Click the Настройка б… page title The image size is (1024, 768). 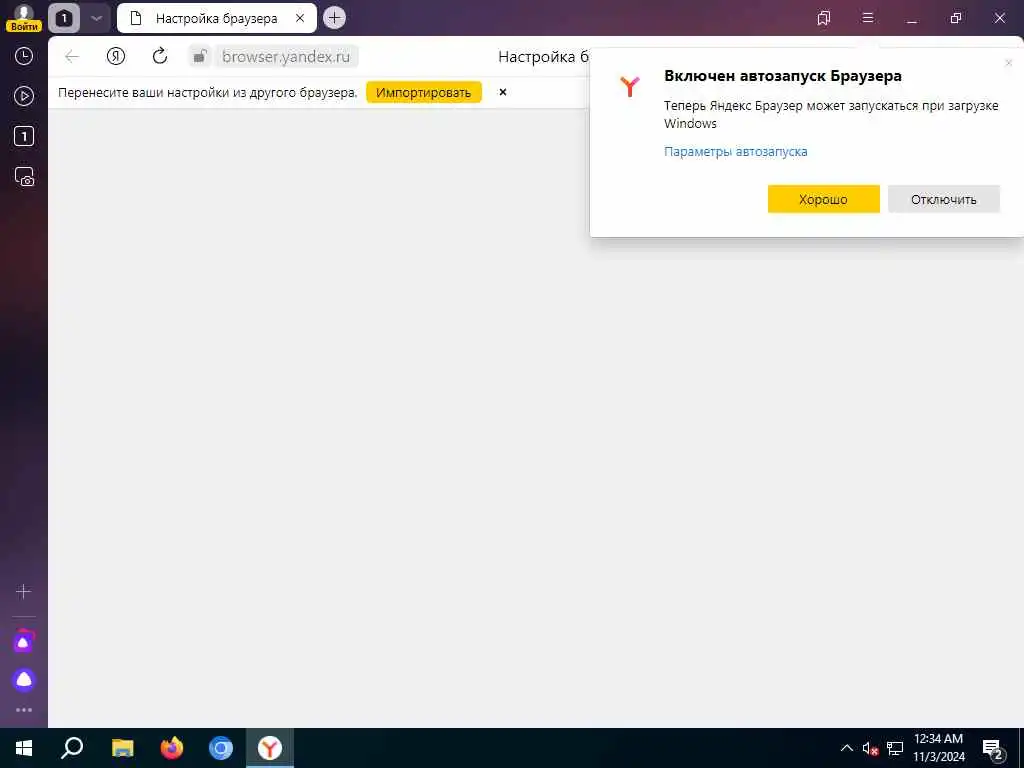click(x=543, y=57)
